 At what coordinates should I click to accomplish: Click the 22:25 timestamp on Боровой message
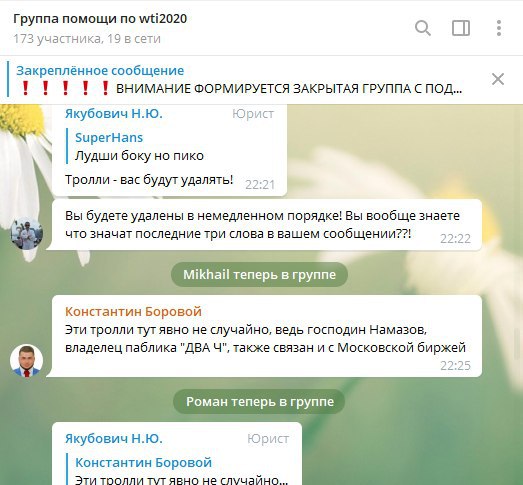pos(455,366)
